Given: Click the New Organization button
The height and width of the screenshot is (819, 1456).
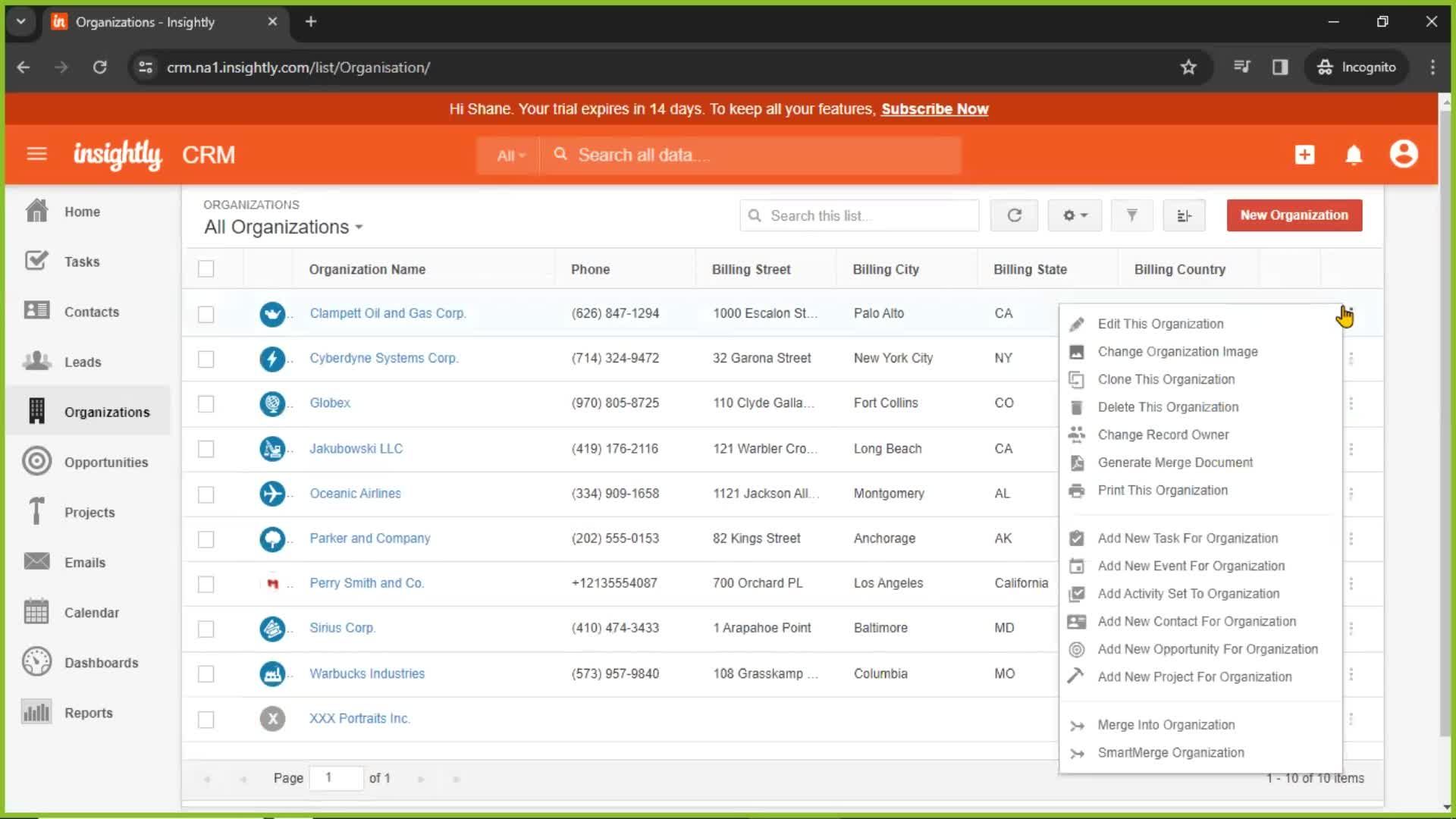Looking at the screenshot, I should coord(1294,215).
